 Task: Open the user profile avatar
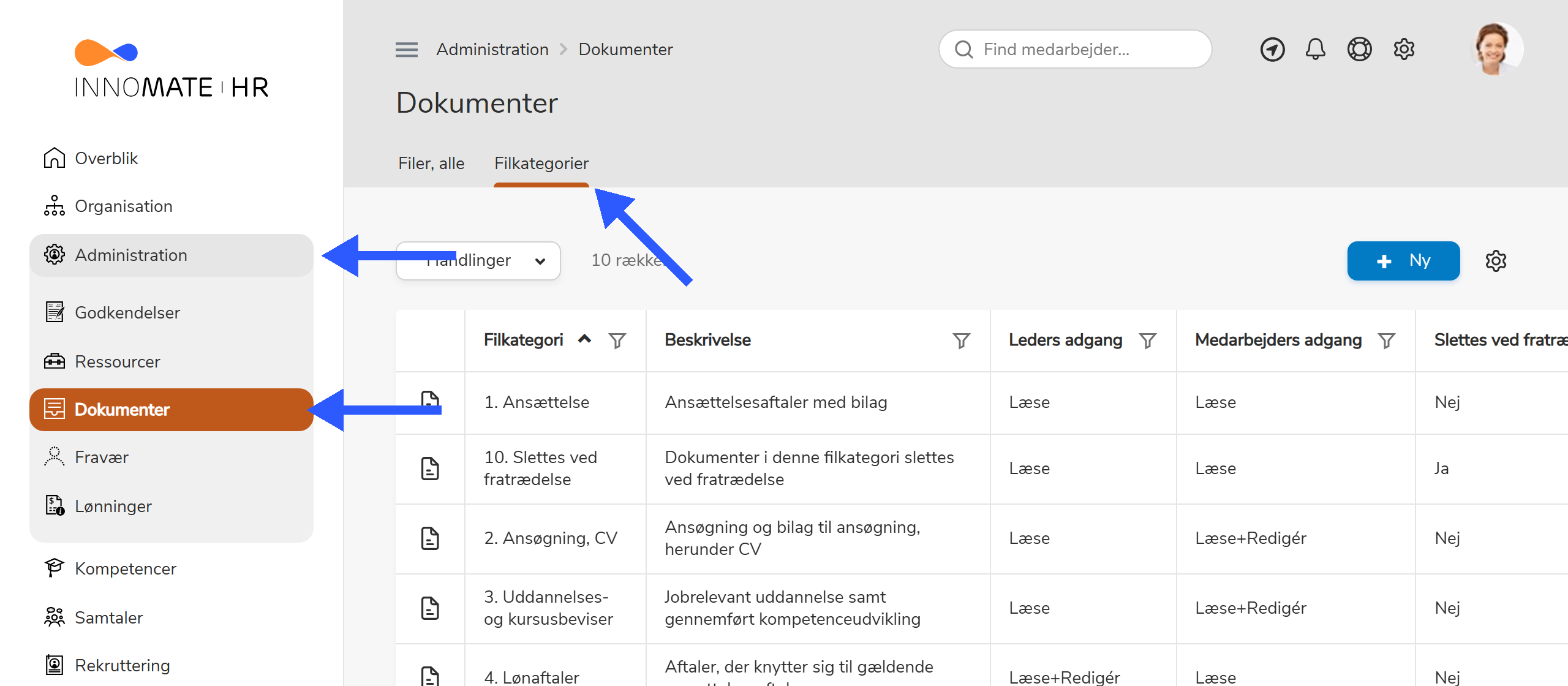[x=1496, y=50]
